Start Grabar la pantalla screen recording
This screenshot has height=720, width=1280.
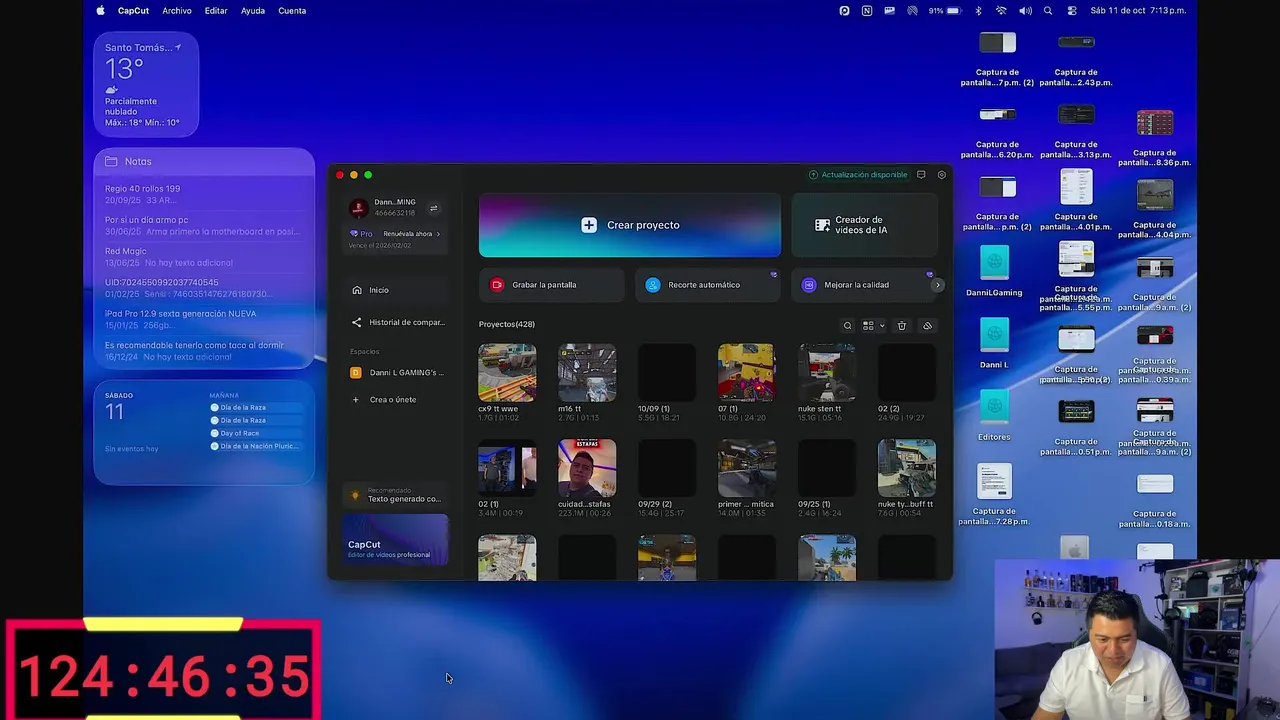pyautogui.click(x=551, y=285)
